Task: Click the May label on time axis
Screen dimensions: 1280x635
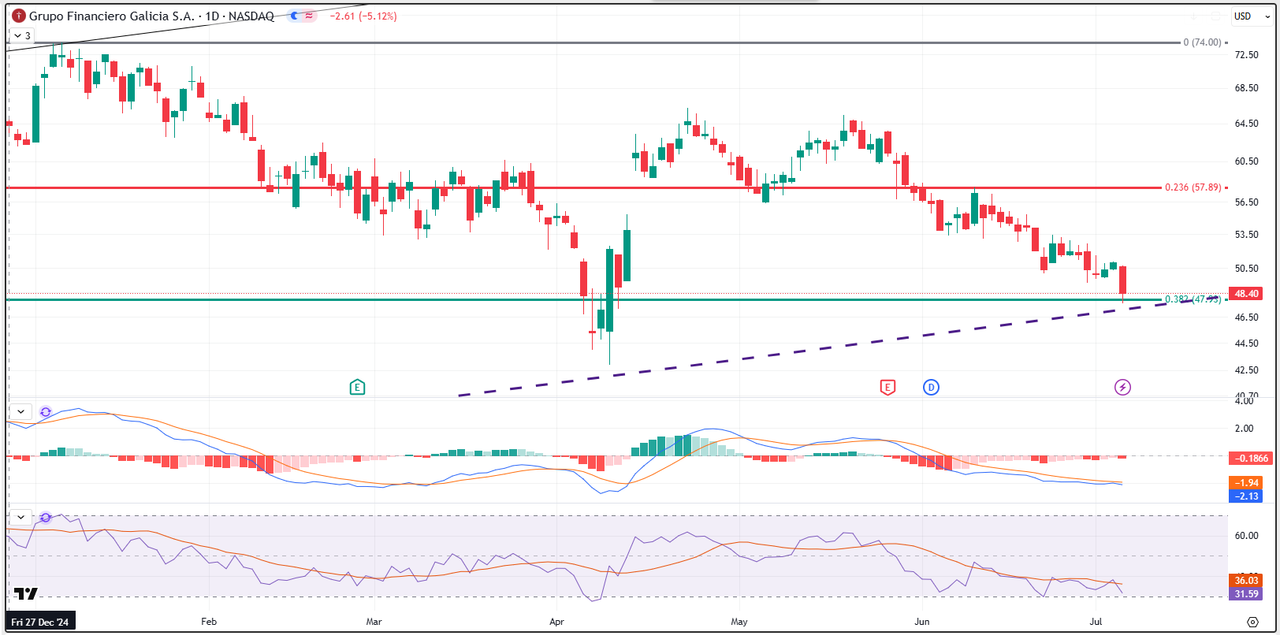Action: coord(739,621)
